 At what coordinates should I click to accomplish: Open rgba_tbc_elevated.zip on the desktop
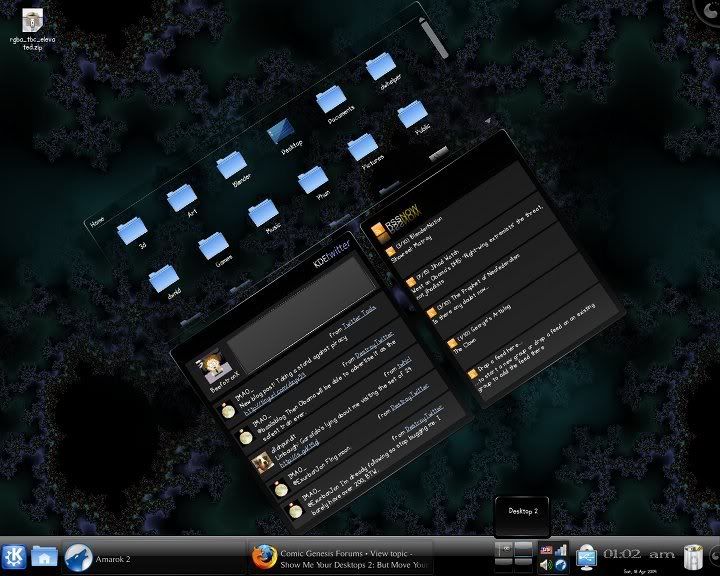[x=33, y=20]
